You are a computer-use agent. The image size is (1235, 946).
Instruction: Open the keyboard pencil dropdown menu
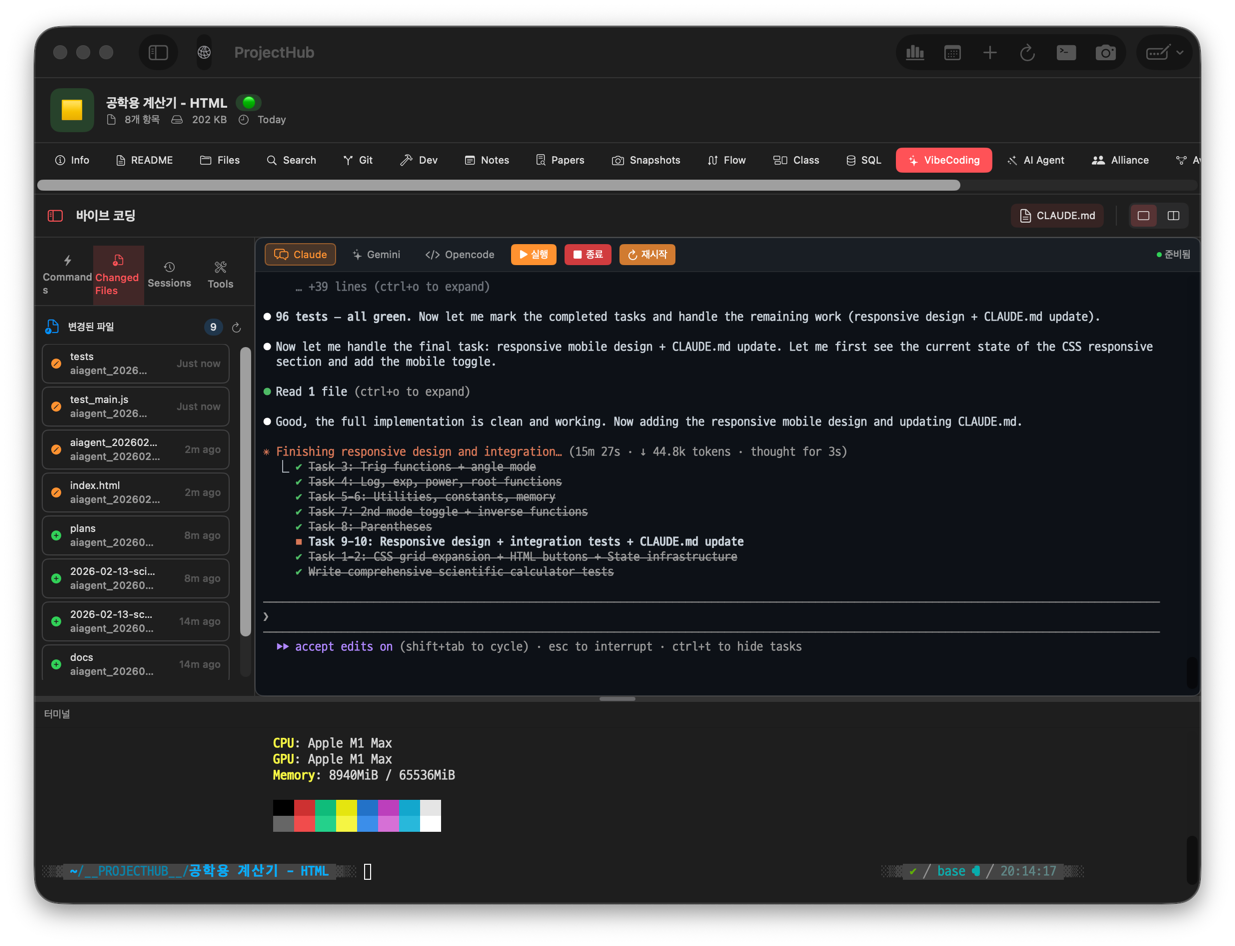point(1164,53)
